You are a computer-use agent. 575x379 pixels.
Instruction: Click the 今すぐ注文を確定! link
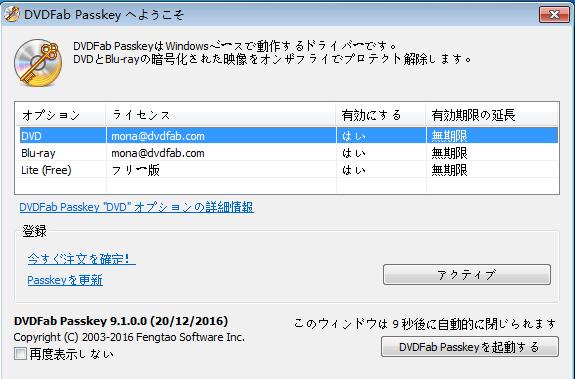click(x=81, y=259)
